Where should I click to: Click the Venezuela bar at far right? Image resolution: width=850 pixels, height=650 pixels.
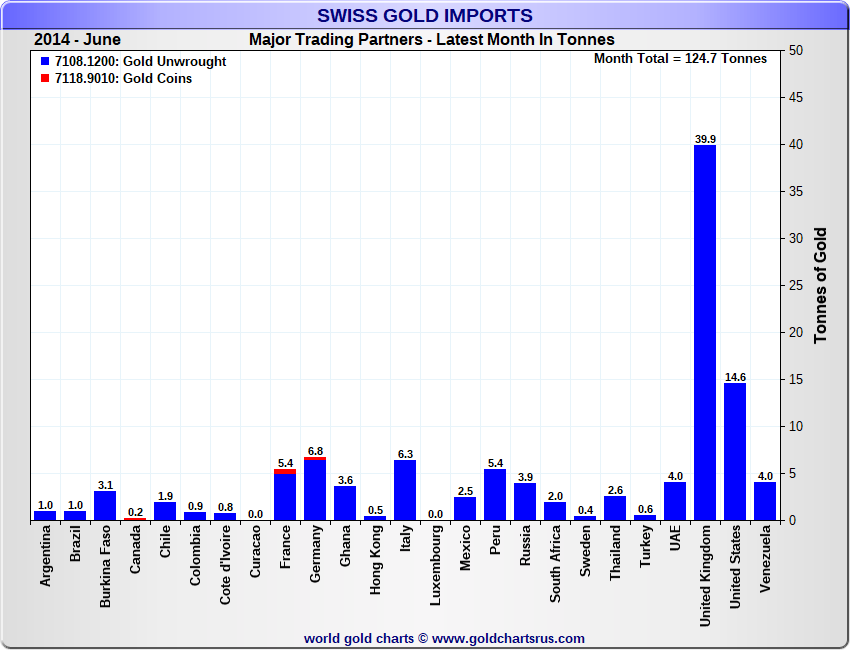click(x=765, y=501)
